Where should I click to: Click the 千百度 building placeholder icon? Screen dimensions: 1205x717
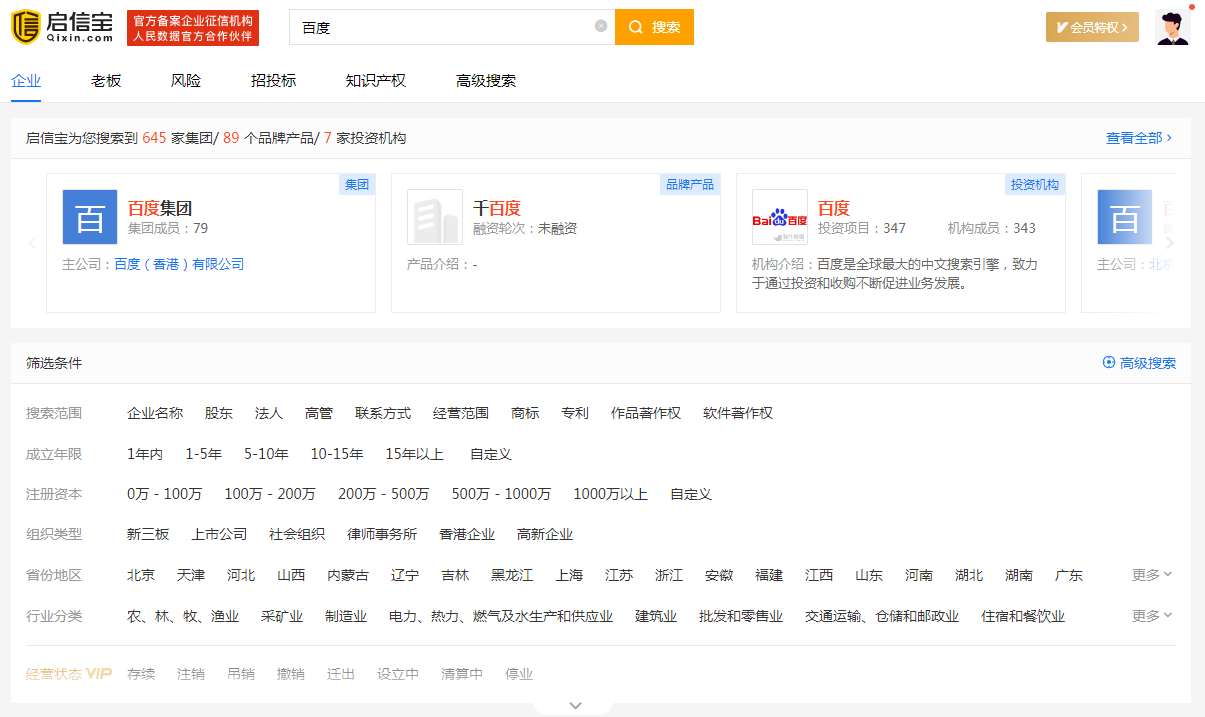pos(435,217)
